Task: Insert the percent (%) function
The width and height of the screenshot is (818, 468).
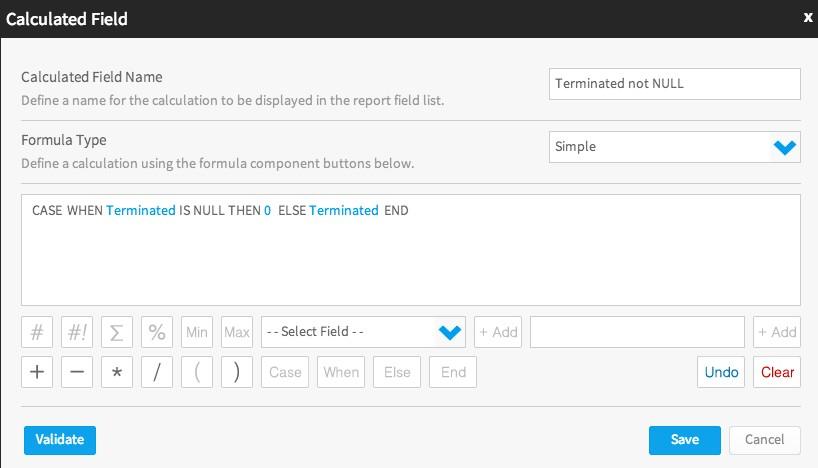Action: (157, 332)
